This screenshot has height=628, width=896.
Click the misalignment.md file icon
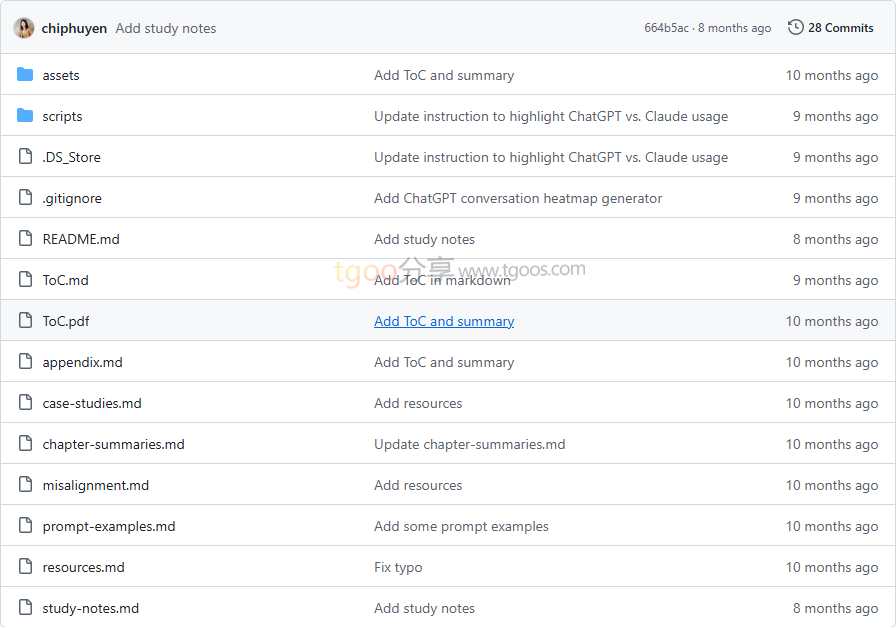[x=25, y=485]
